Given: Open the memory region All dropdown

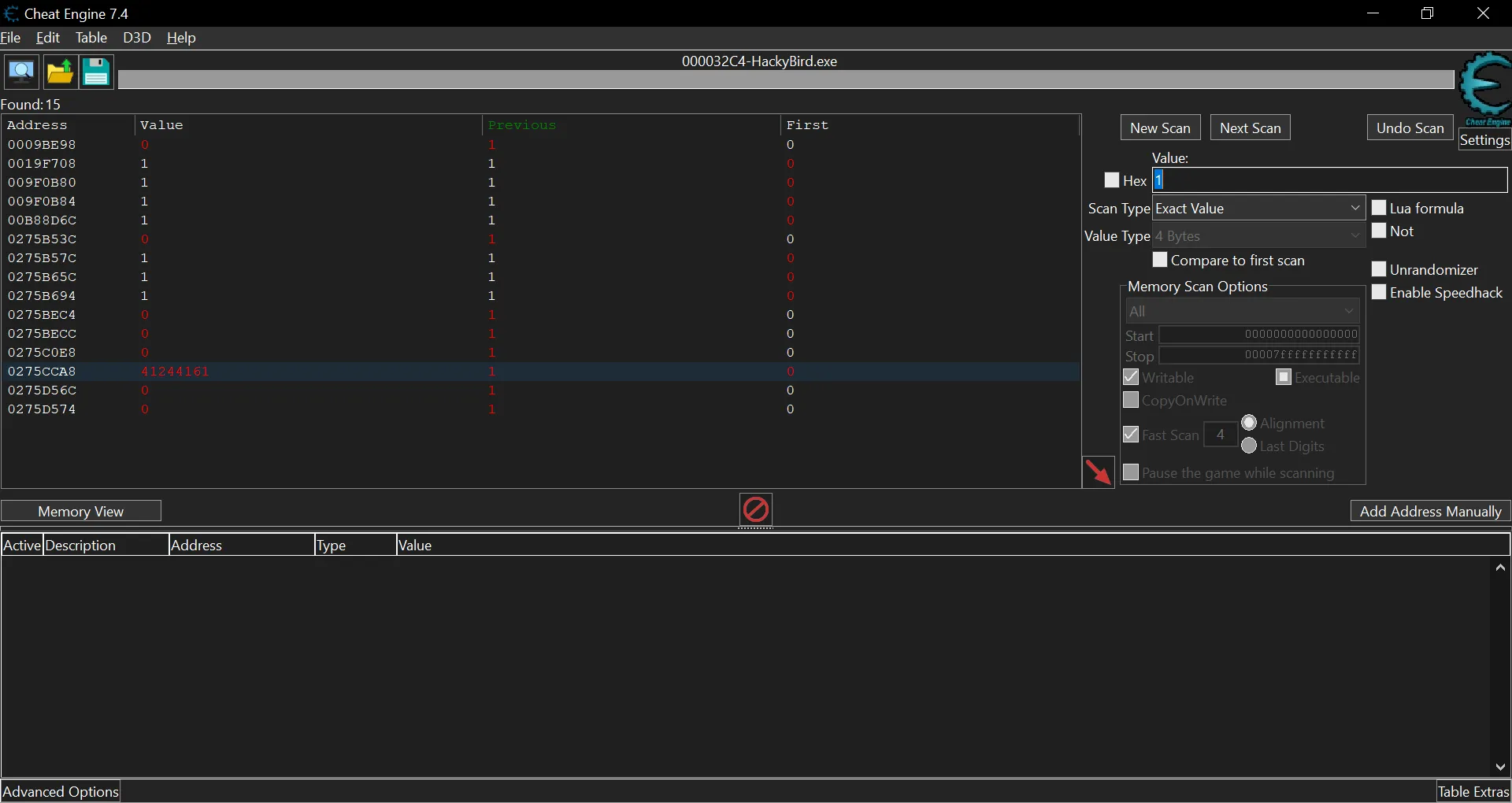Looking at the screenshot, I should pos(1243,311).
